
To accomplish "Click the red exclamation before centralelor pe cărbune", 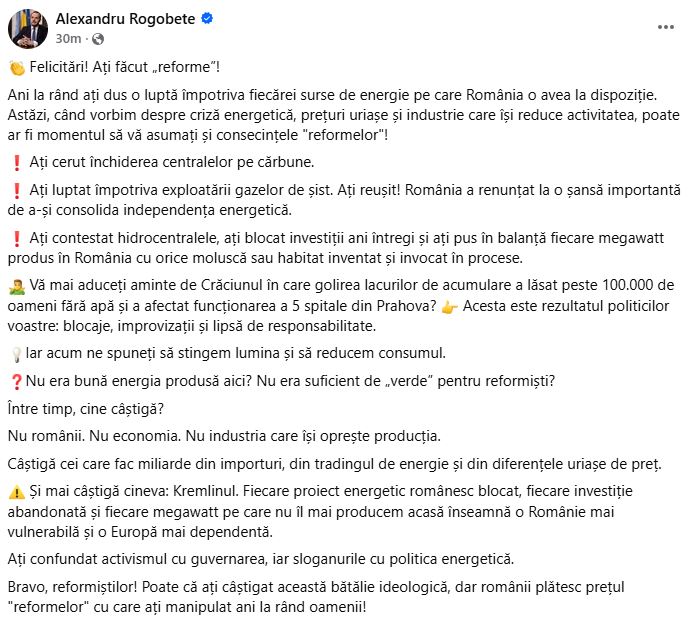I will point(17,163).
